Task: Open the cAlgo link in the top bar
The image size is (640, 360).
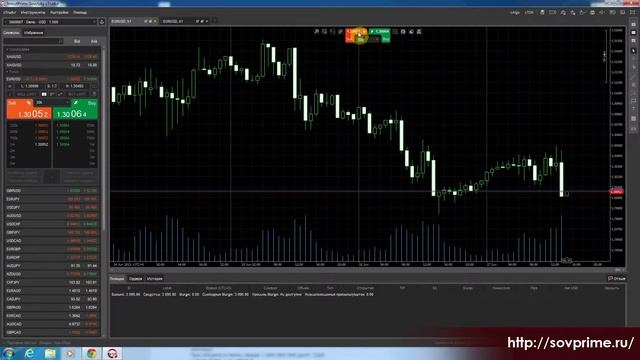Action: coord(515,13)
